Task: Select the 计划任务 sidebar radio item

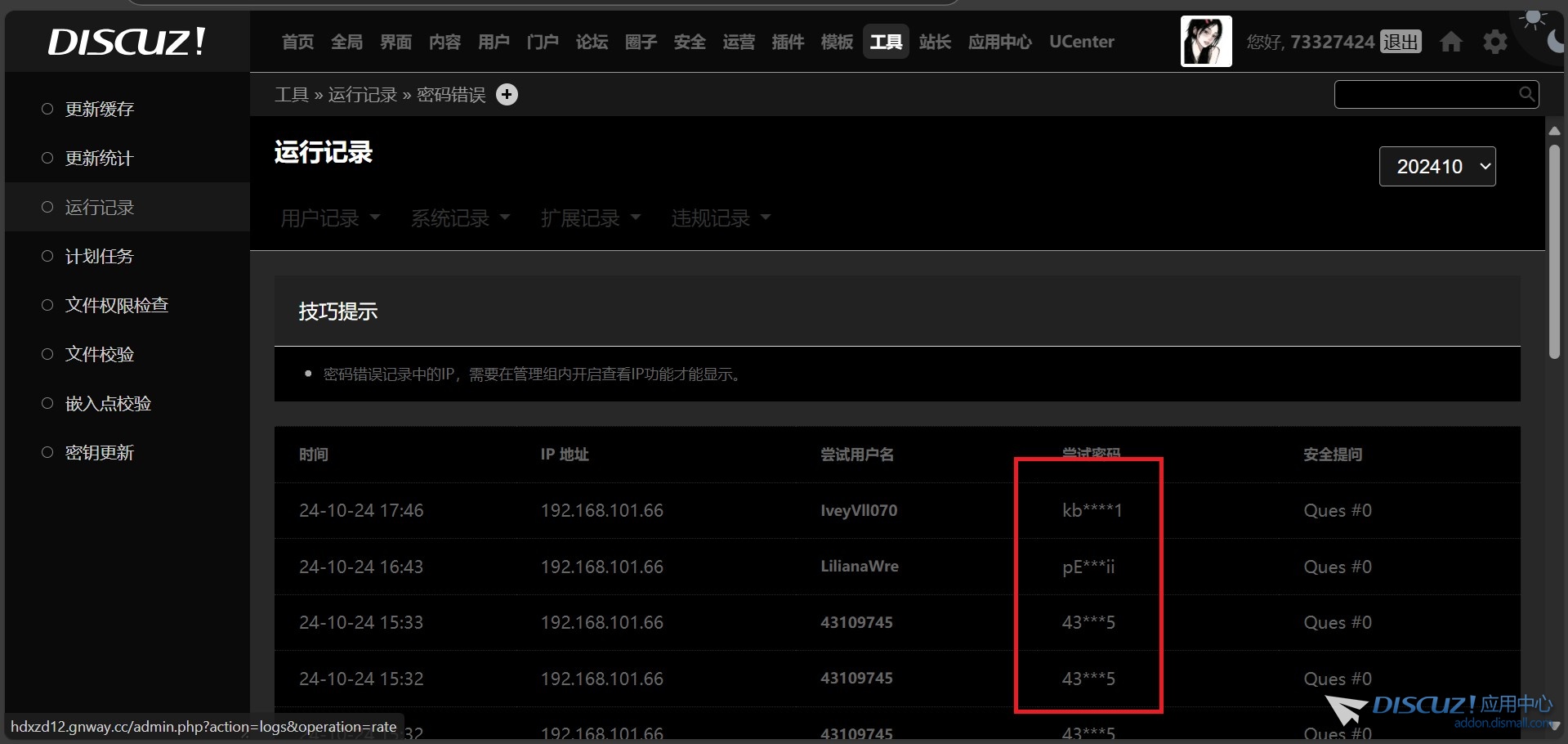Action: [47, 256]
